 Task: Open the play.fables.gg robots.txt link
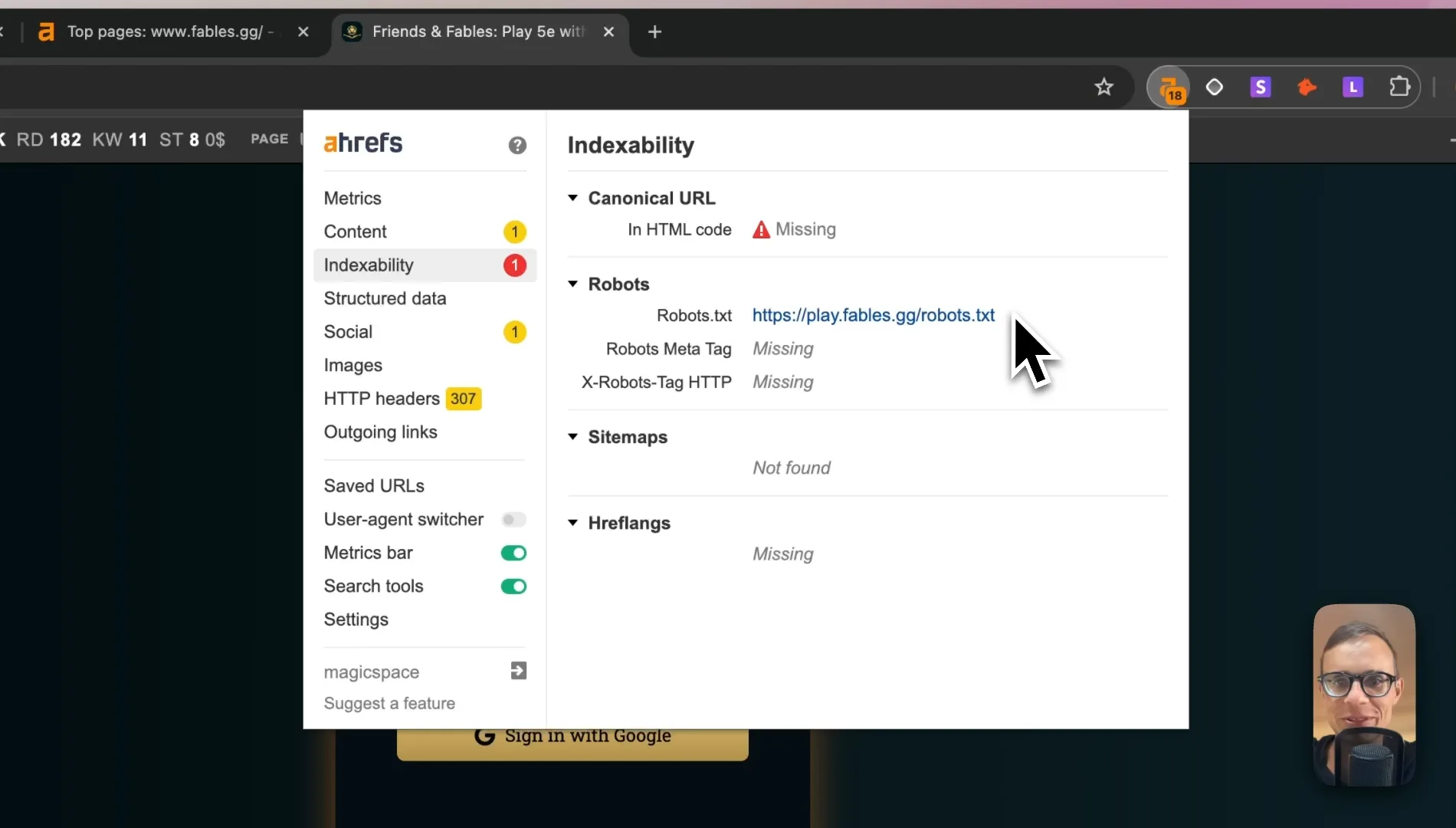tap(874, 315)
